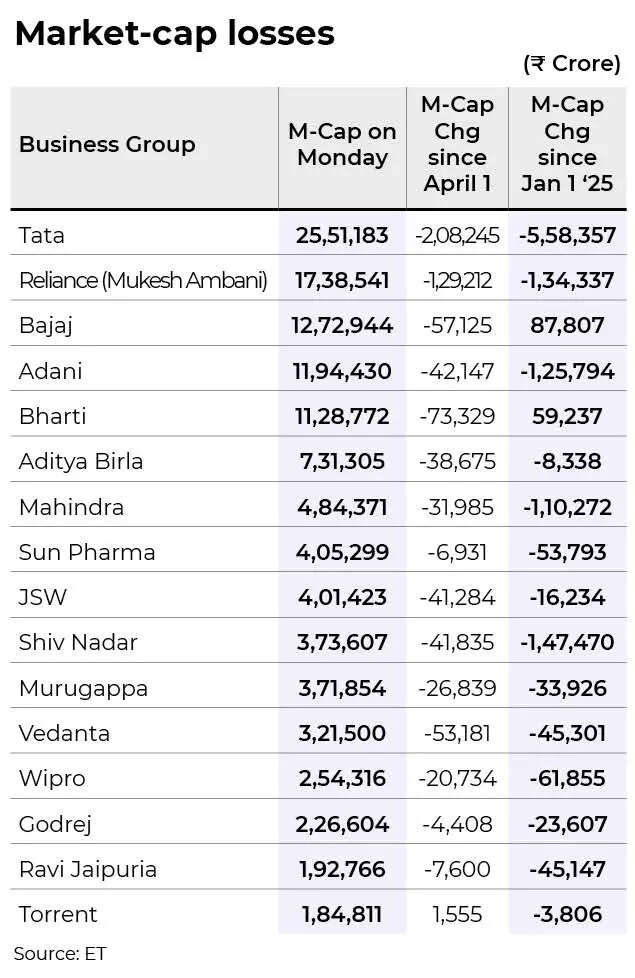
Task: Select the Source: ET footnote
Action: [60, 954]
